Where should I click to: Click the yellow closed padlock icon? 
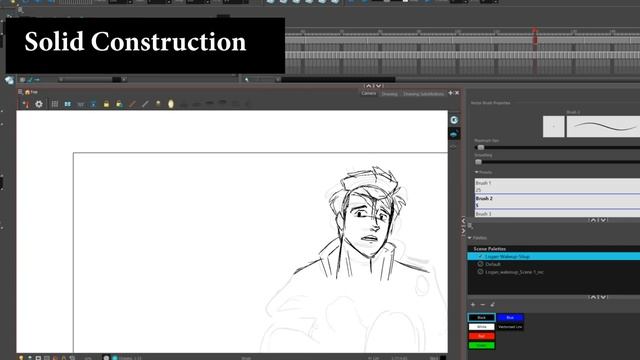coord(106,104)
